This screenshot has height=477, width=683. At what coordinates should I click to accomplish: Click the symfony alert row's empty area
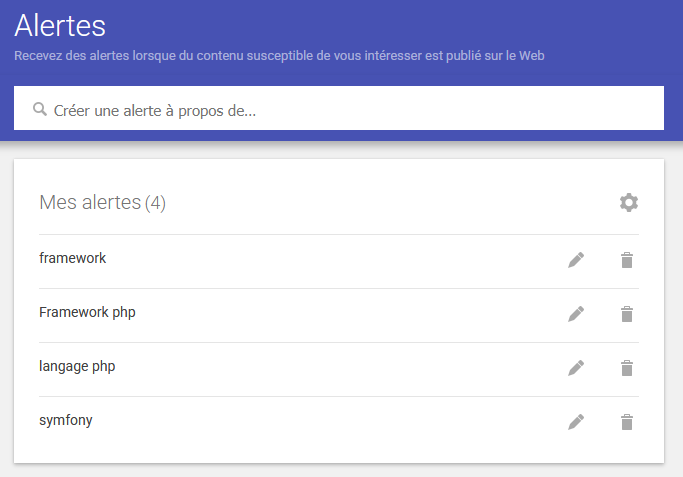(335, 423)
